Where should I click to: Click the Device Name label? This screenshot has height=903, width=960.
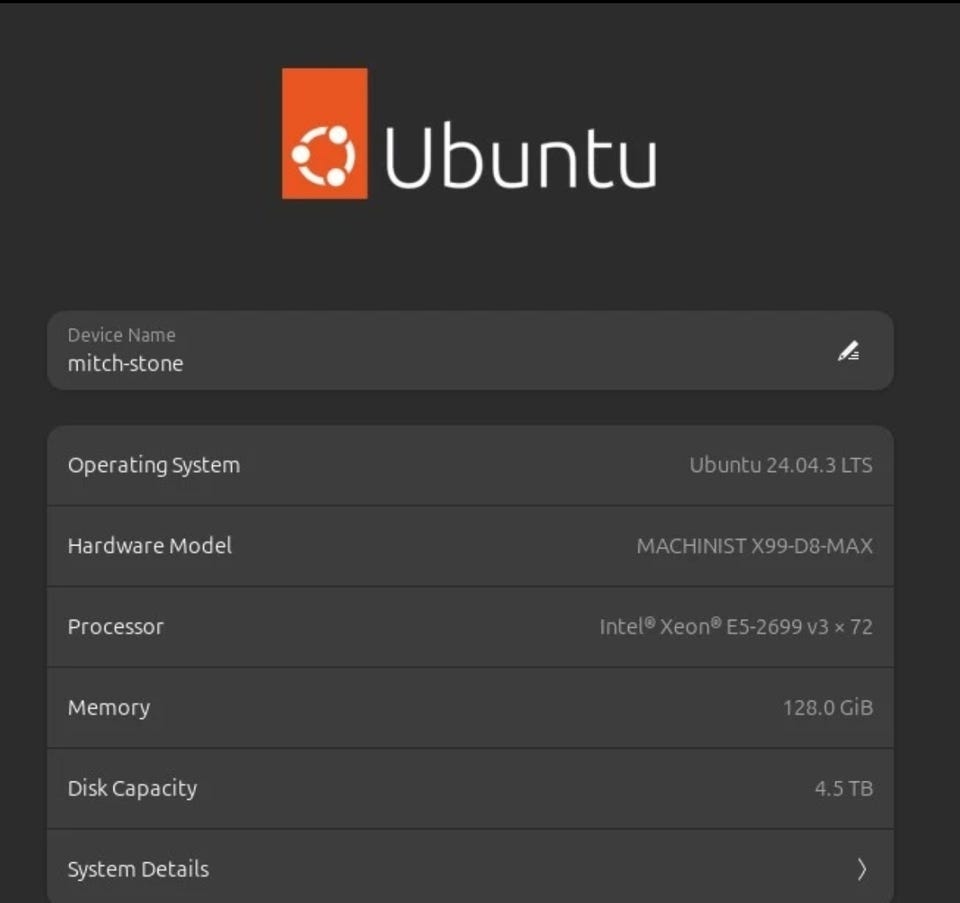[x=121, y=335]
